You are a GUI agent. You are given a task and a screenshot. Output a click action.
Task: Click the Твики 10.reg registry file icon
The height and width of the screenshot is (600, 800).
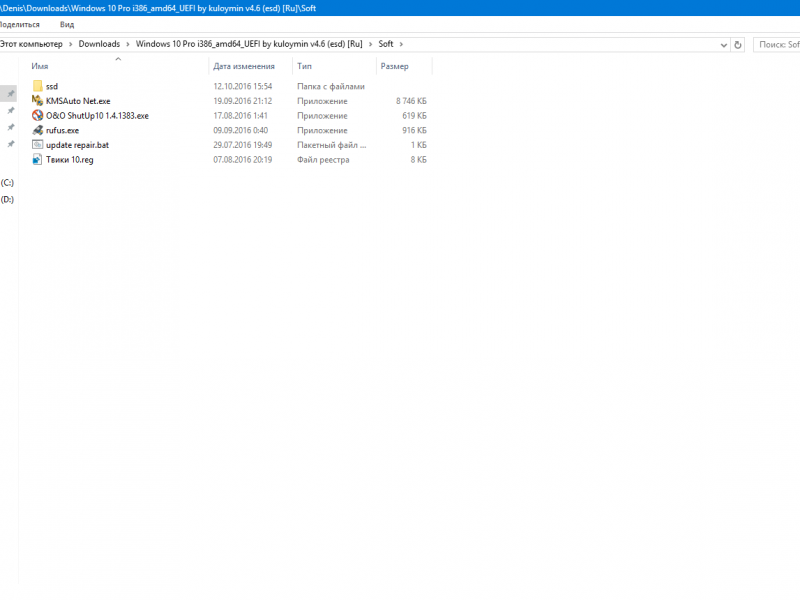pos(37,160)
